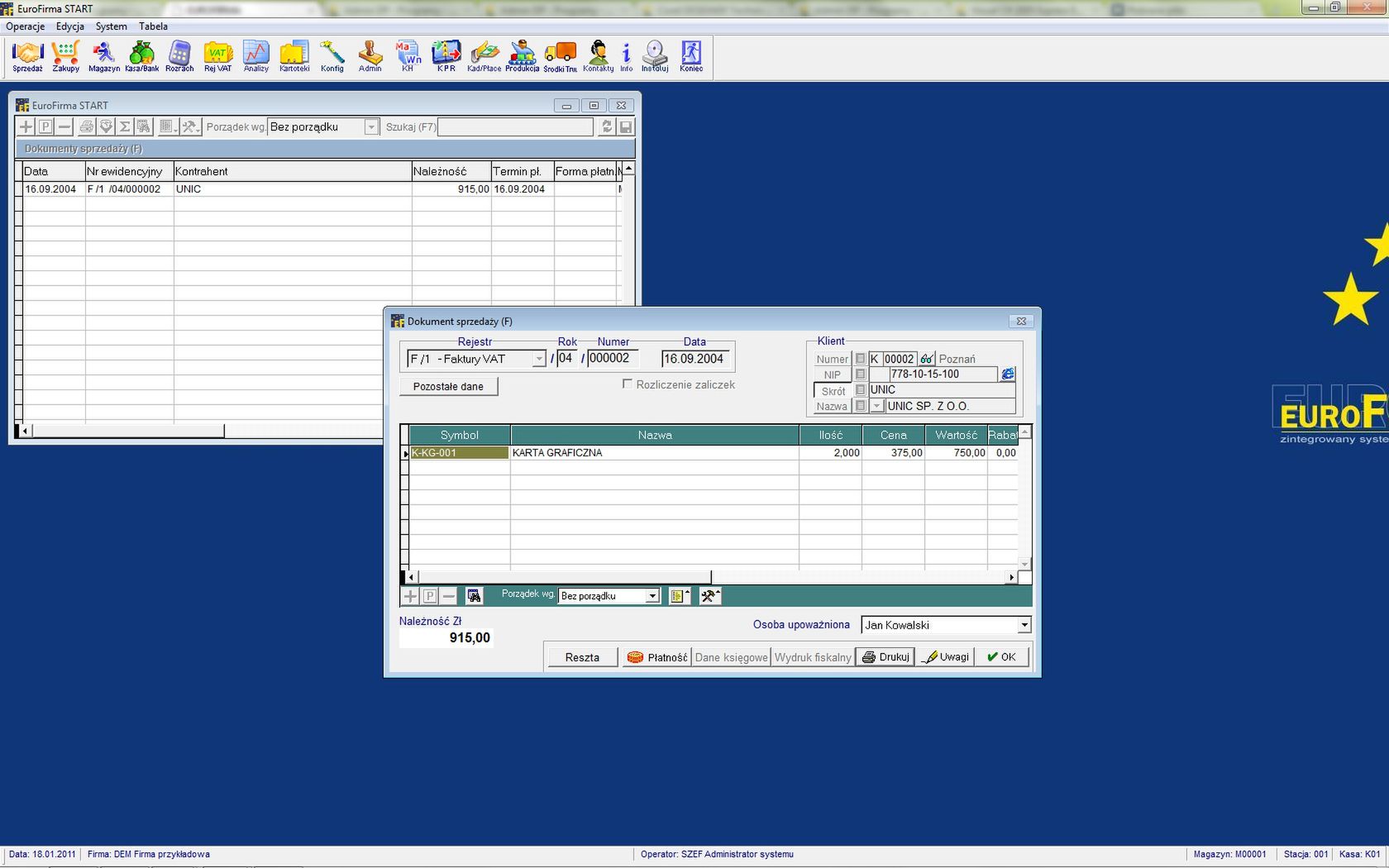Image resolution: width=1389 pixels, height=868 pixels.
Task: Open the Kontakty contacts icon
Action: click(x=599, y=56)
